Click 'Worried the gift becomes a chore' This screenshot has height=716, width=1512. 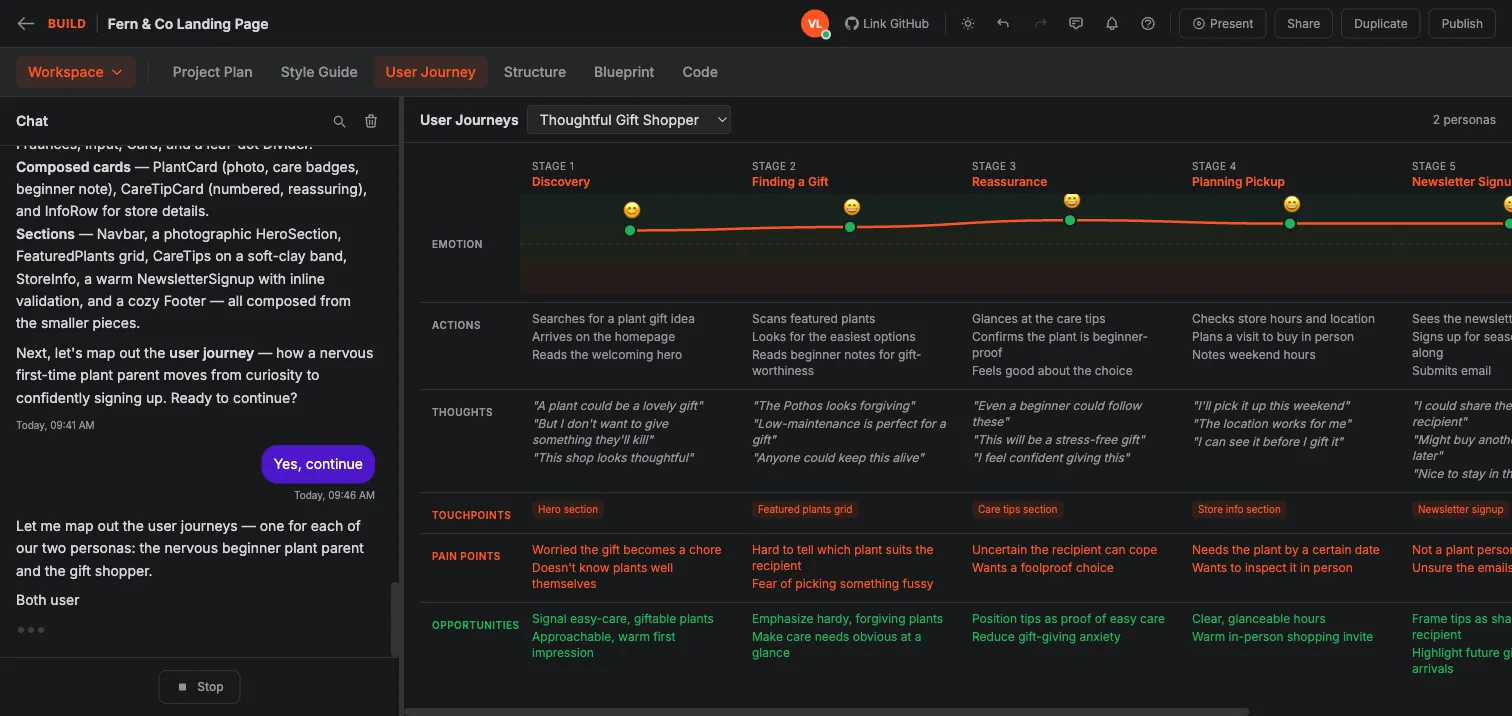(x=626, y=550)
